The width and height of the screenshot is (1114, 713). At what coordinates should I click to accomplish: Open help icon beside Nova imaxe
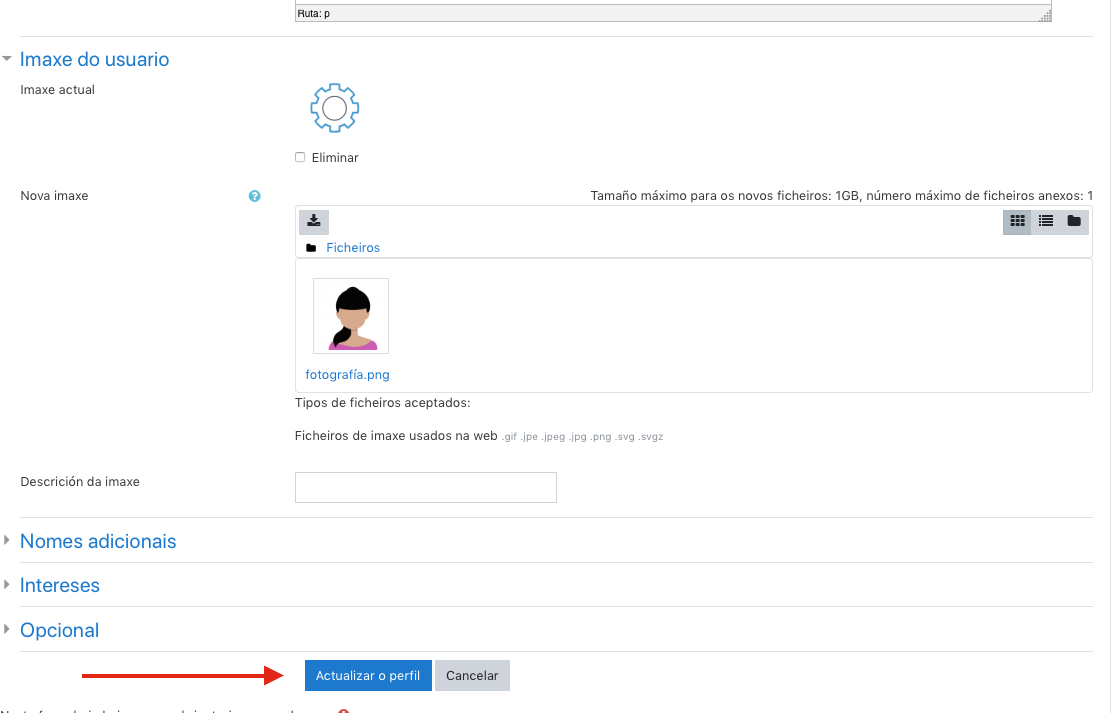[254, 196]
